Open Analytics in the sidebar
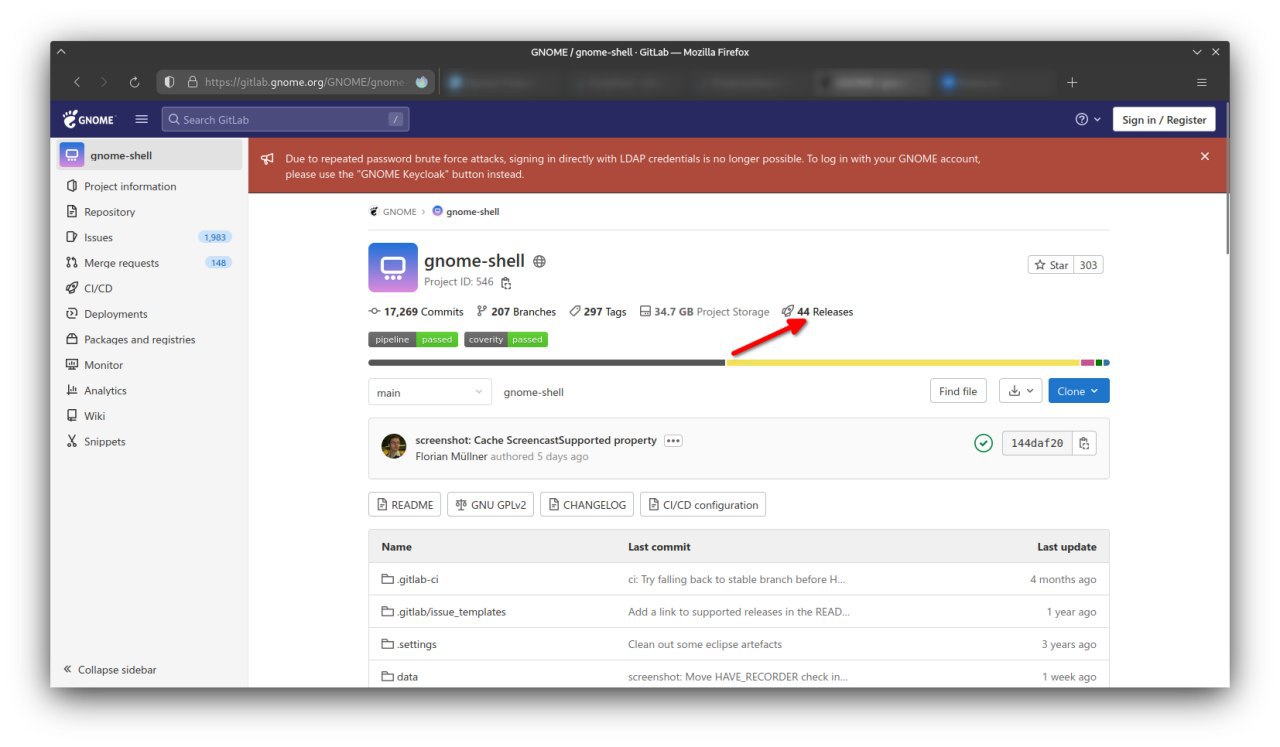The height and width of the screenshot is (747, 1280). click(x=105, y=390)
